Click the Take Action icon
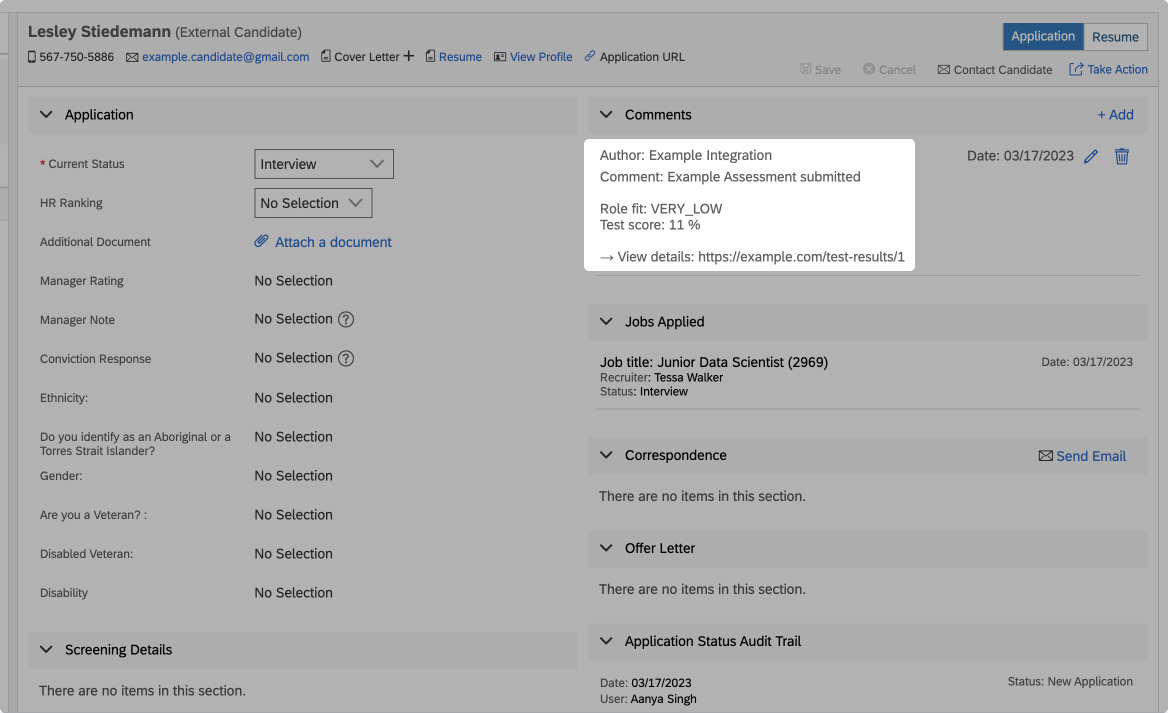Image resolution: width=1168 pixels, height=713 pixels. pyautogui.click(x=1076, y=68)
